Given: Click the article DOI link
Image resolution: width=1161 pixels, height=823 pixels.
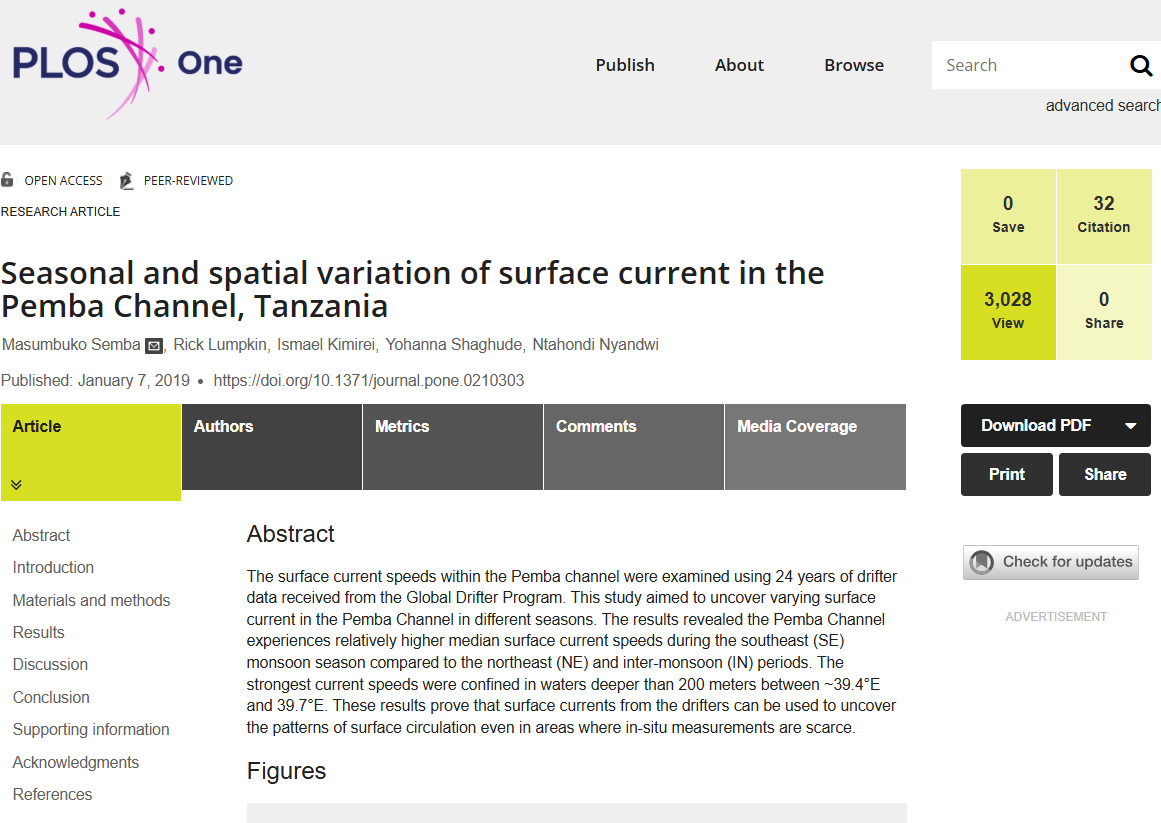Looking at the screenshot, I should pos(368,381).
